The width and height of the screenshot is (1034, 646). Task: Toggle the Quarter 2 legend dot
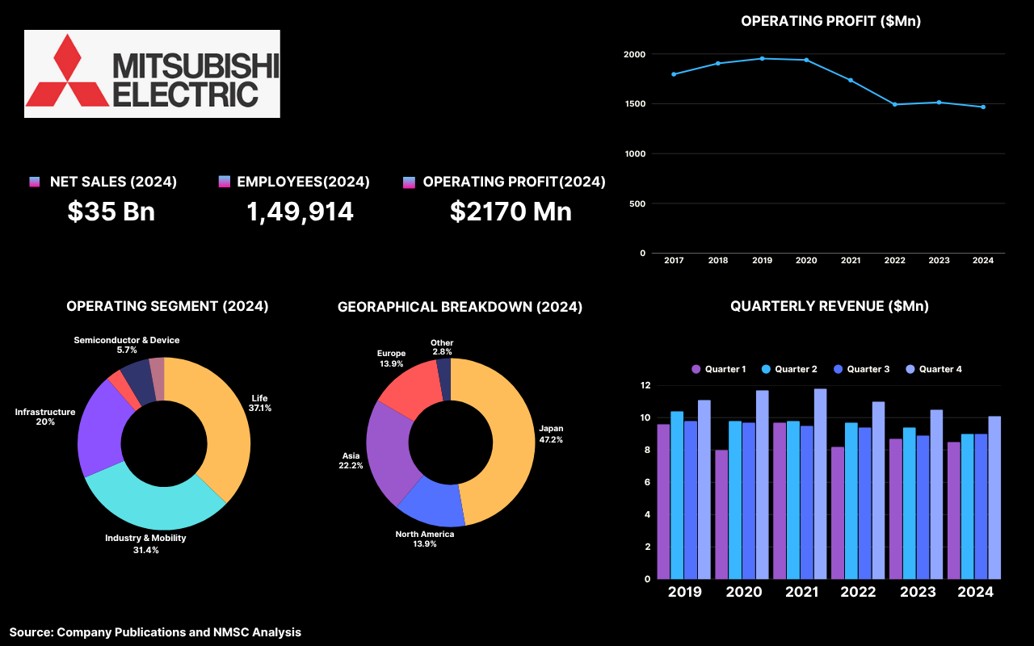coord(766,370)
